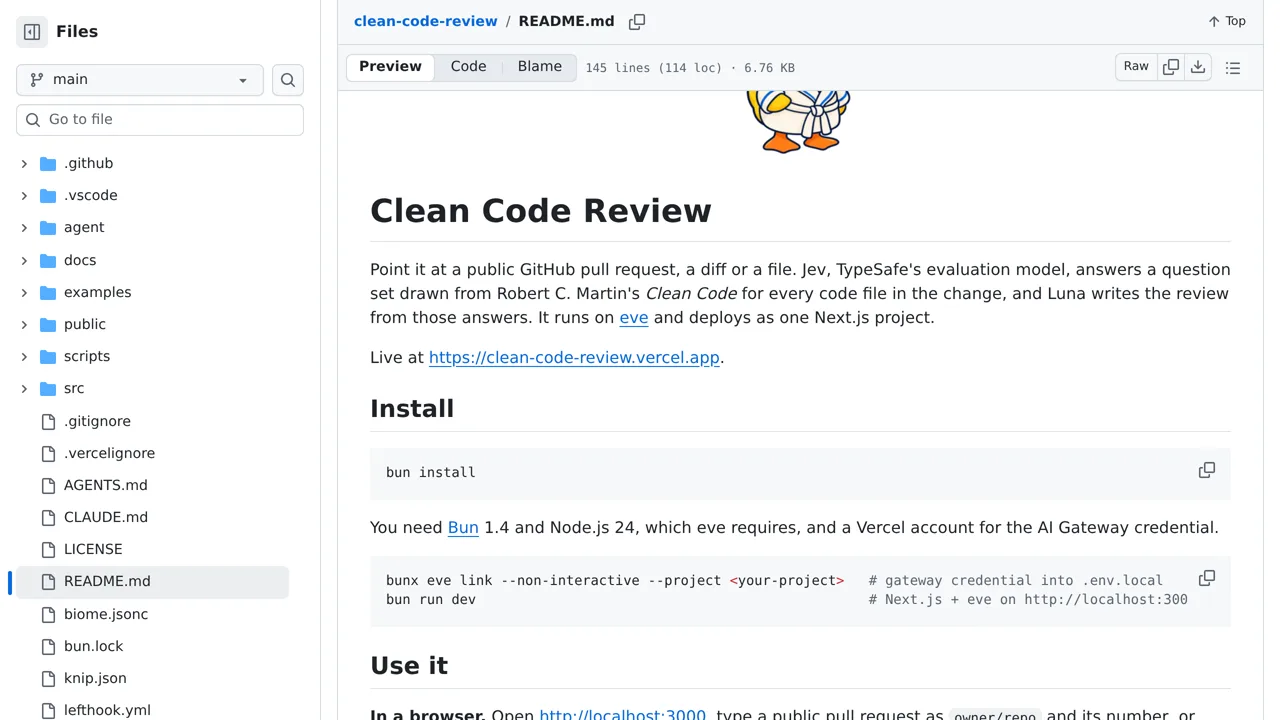
Task: Click the file icon beside LICENSE
Action: pyautogui.click(x=48, y=549)
